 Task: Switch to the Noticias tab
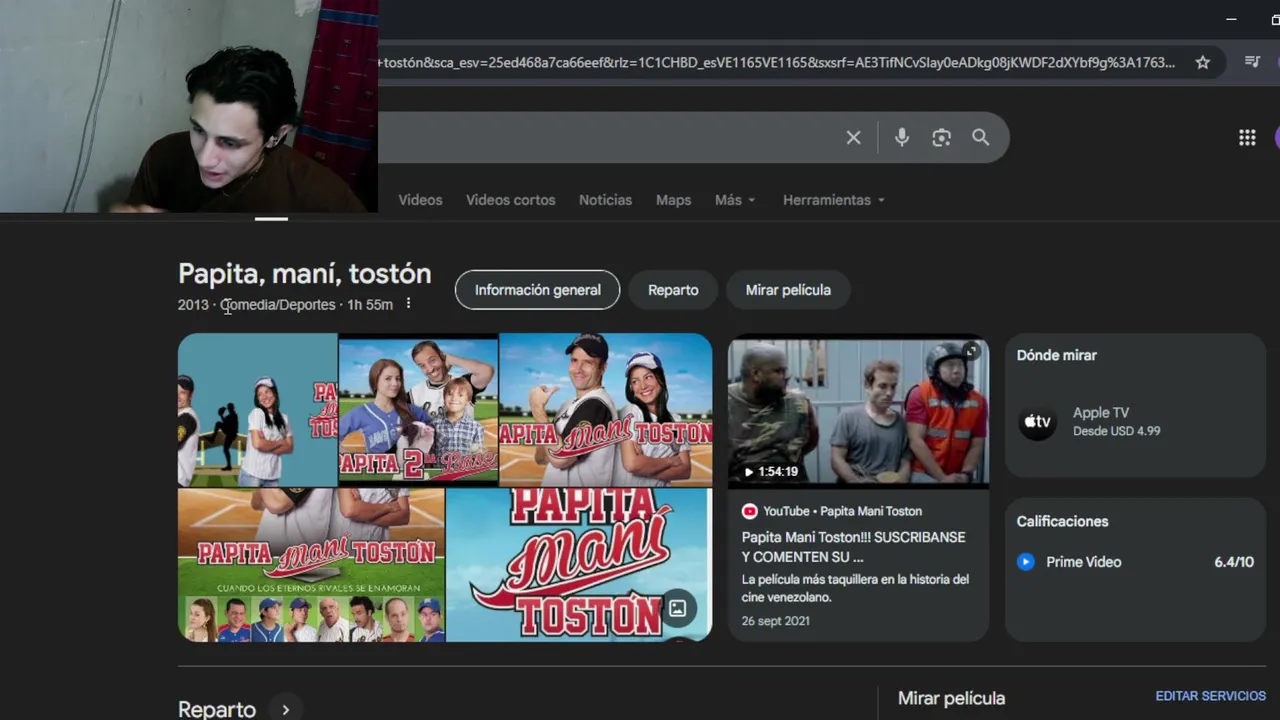605,200
